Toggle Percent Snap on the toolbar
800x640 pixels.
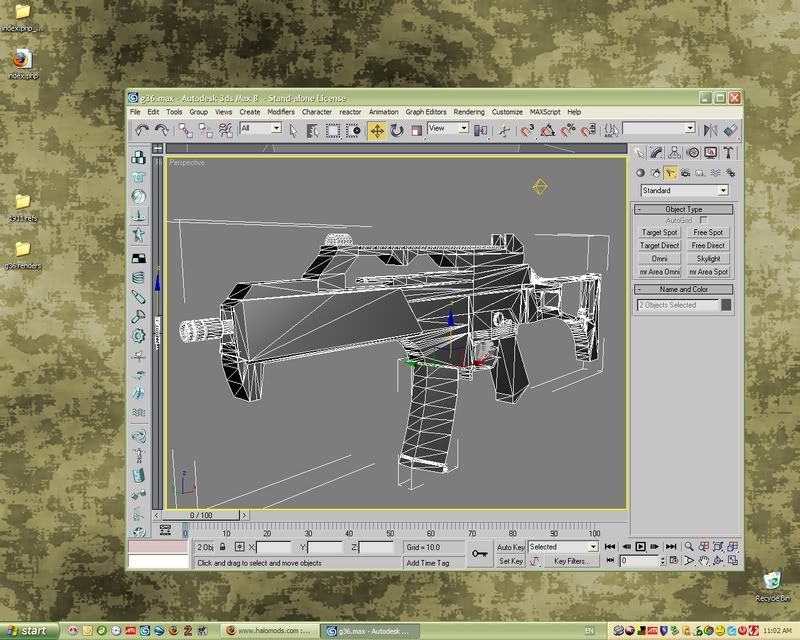tap(568, 131)
